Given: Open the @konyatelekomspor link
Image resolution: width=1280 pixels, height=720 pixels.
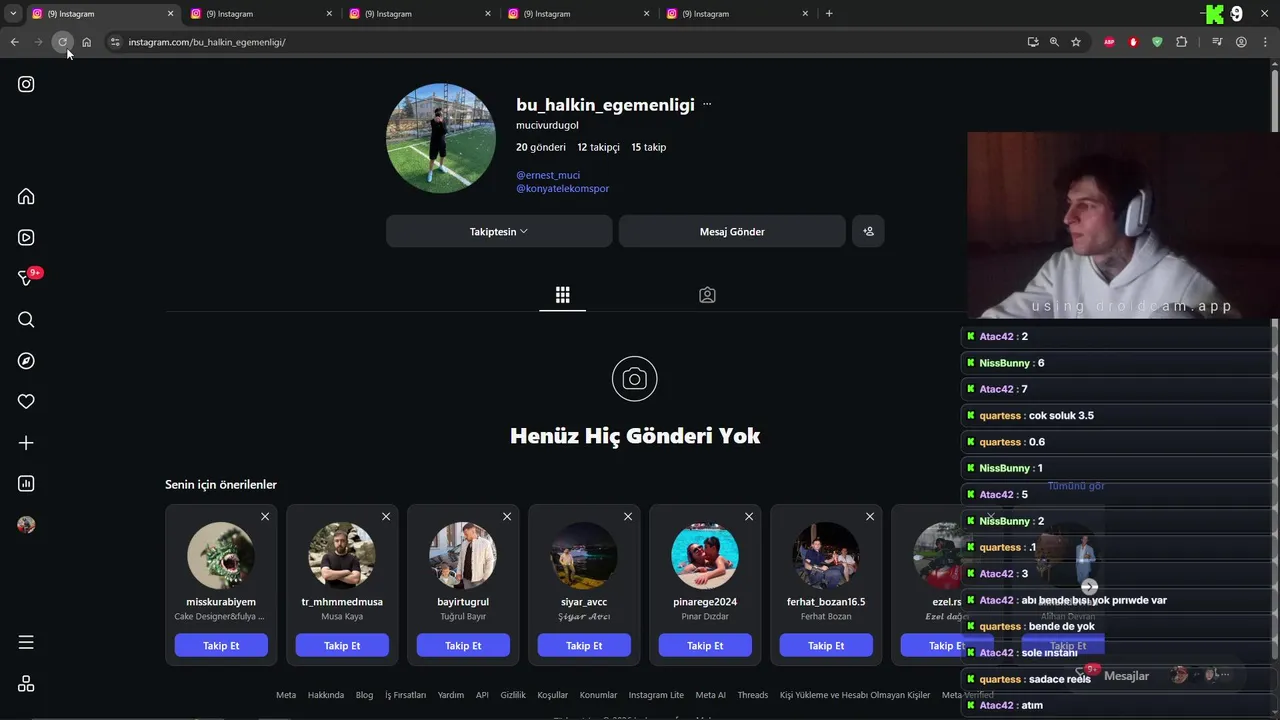Looking at the screenshot, I should coord(562,188).
